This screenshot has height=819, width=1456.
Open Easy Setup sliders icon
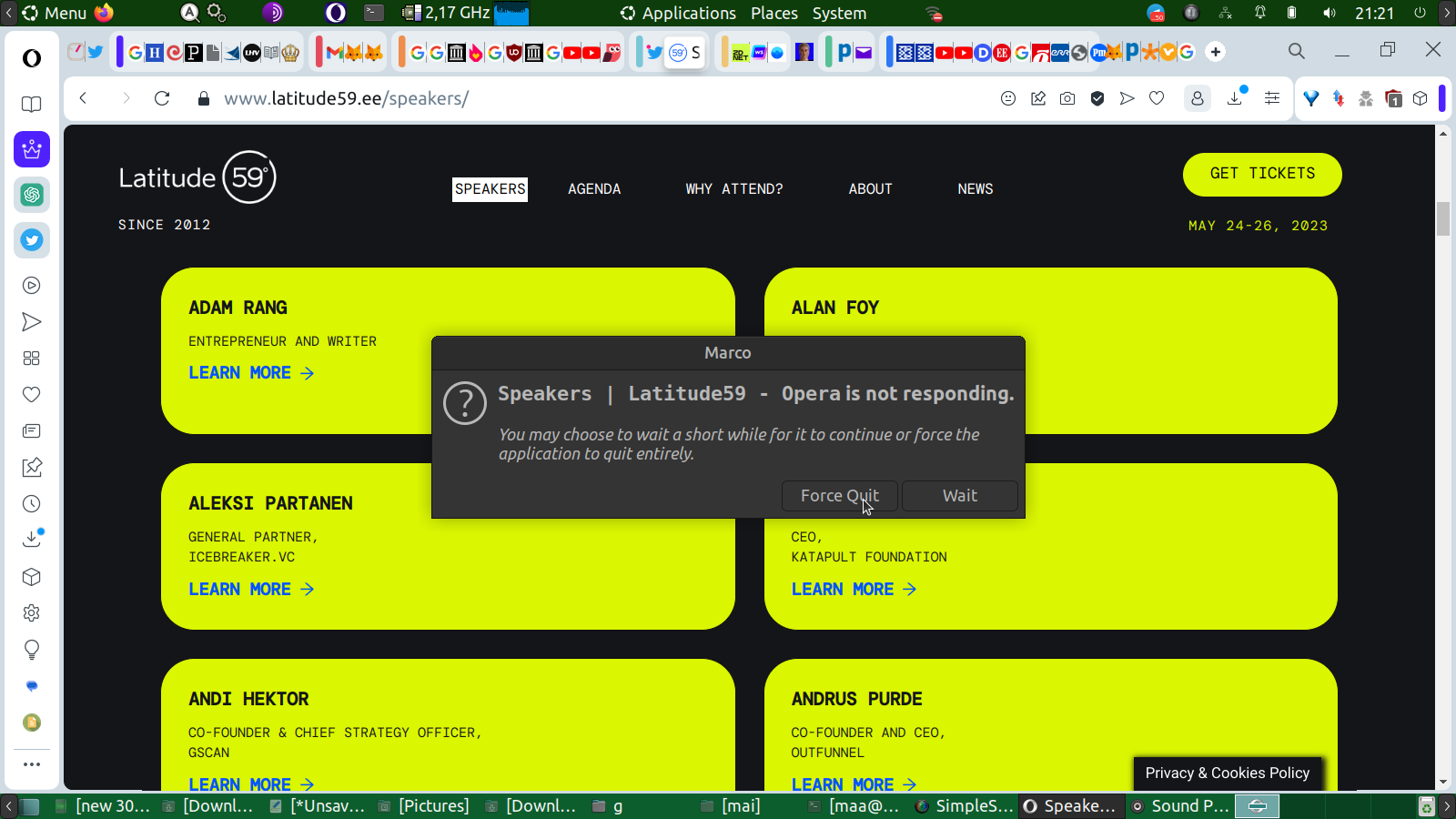coord(1272,98)
